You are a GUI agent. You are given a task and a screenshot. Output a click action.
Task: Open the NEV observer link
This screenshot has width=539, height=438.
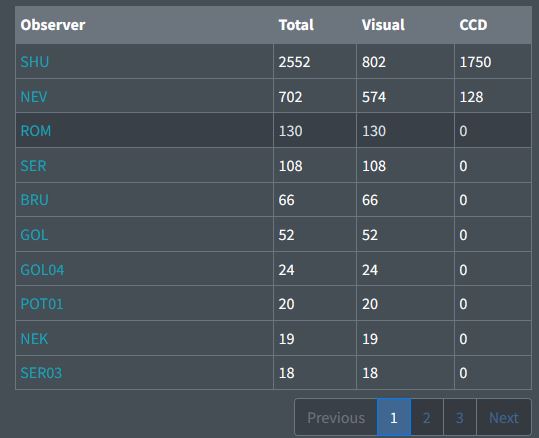click(34, 97)
